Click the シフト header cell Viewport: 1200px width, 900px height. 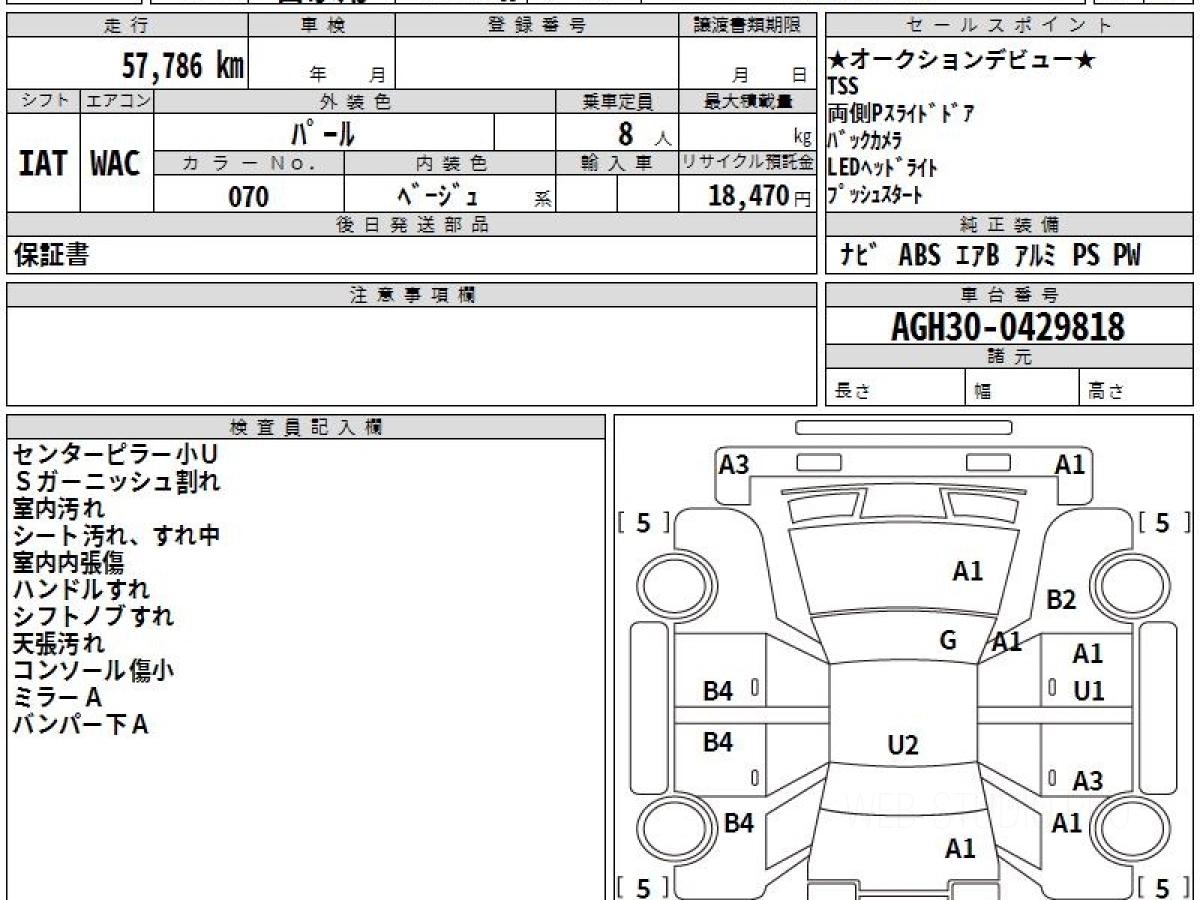[x=43, y=101]
